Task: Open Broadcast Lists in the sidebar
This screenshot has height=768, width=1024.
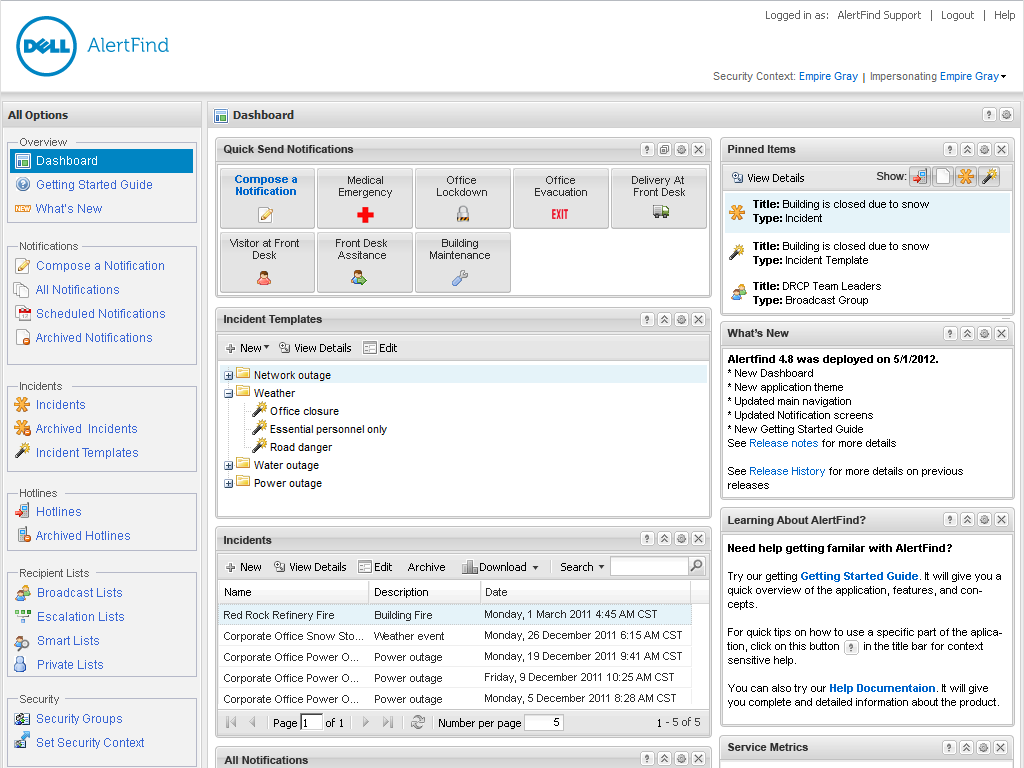Action: click(x=80, y=592)
